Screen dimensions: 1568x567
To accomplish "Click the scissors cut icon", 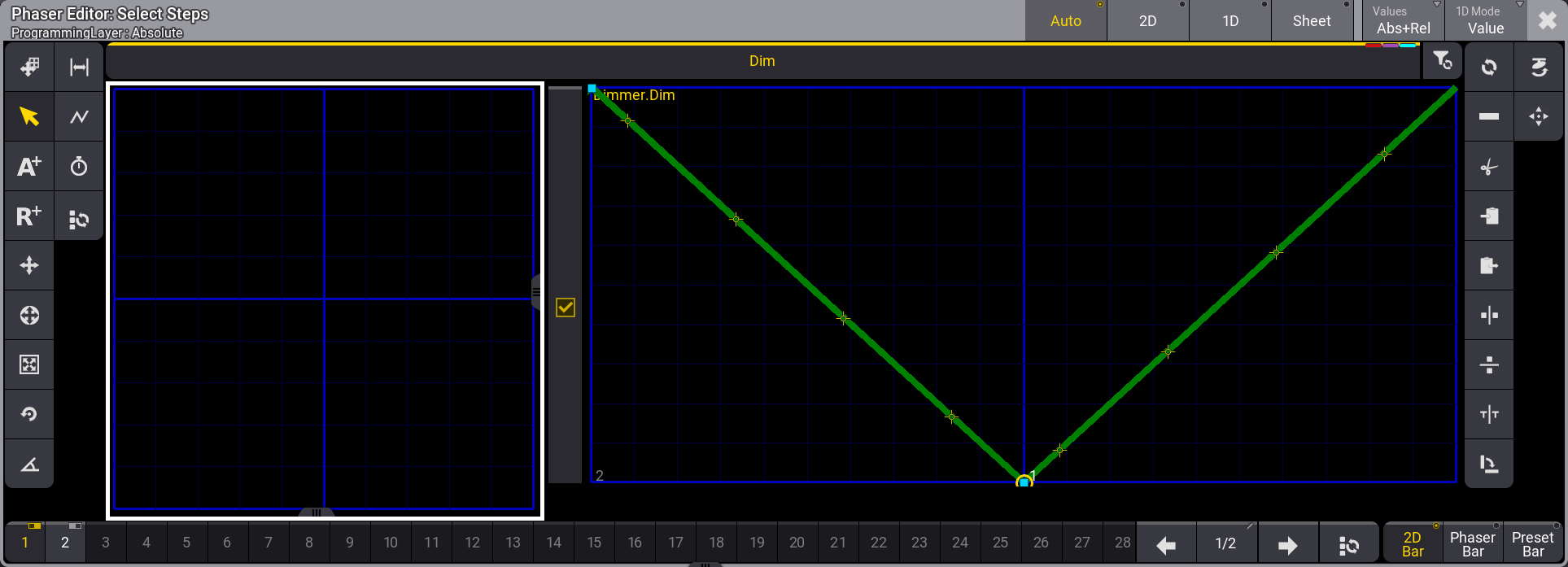I will (x=1489, y=168).
